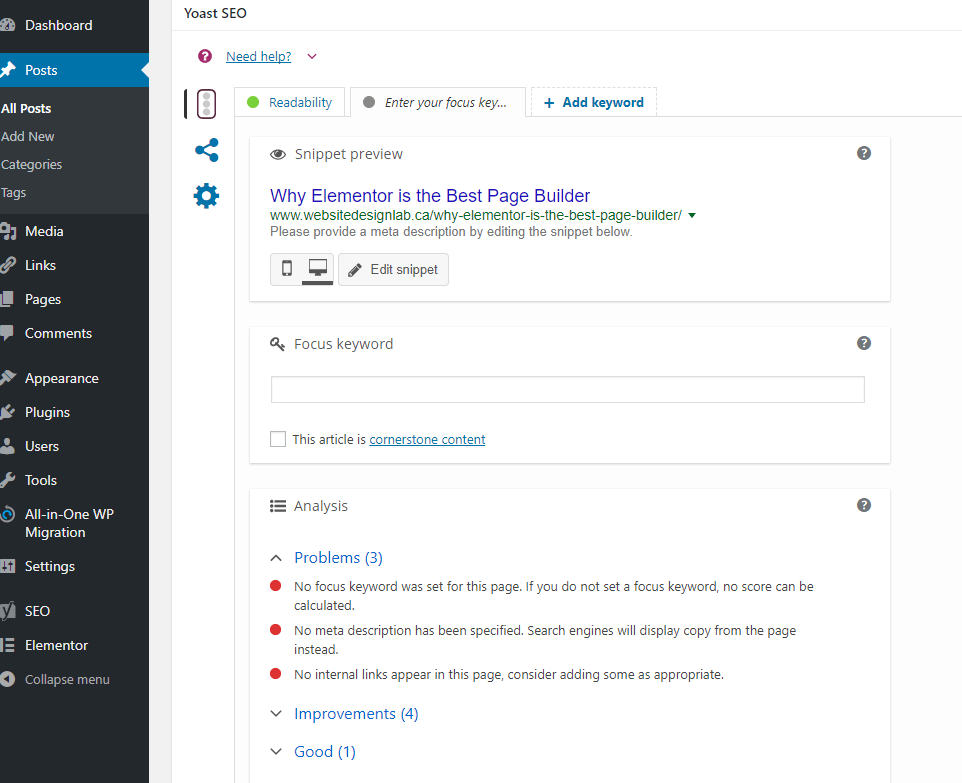Click the Focus keyword input field
The width and height of the screenshot is (962, 783).
568,390
